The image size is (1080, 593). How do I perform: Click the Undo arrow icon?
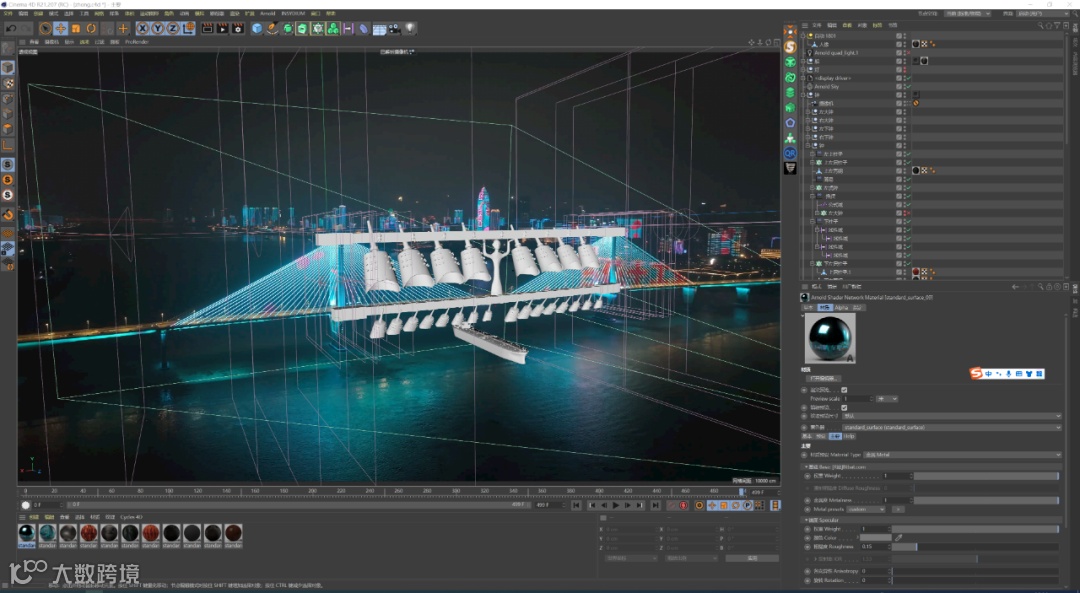10,28
